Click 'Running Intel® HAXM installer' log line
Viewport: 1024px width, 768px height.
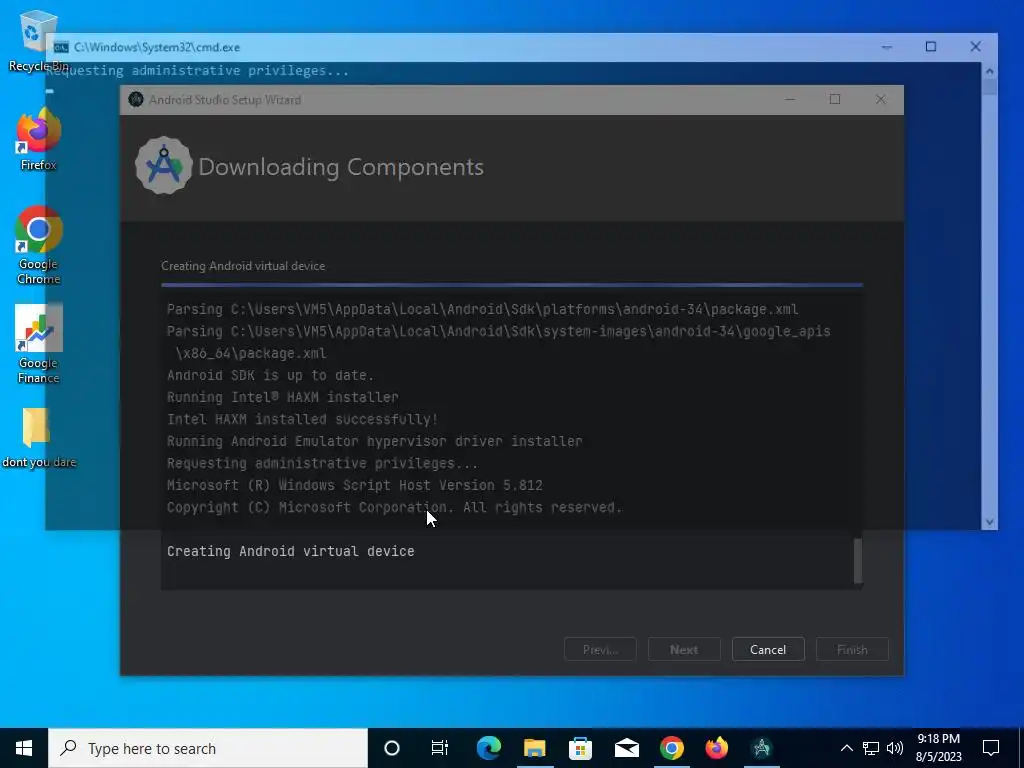tap(283, 397)
